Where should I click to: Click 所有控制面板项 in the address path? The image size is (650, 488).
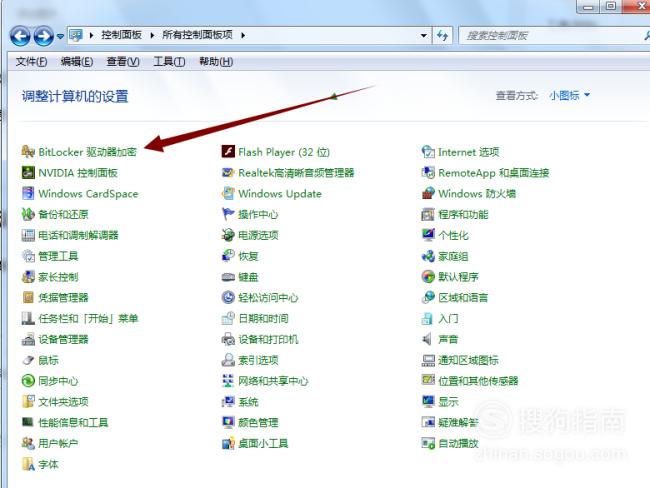click(197, 35)
